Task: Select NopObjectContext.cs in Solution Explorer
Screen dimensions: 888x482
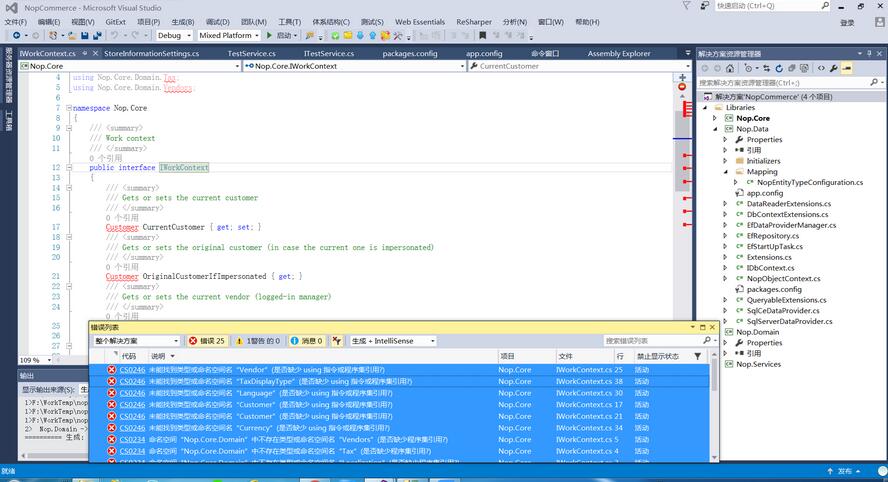Action: [783, 279]
